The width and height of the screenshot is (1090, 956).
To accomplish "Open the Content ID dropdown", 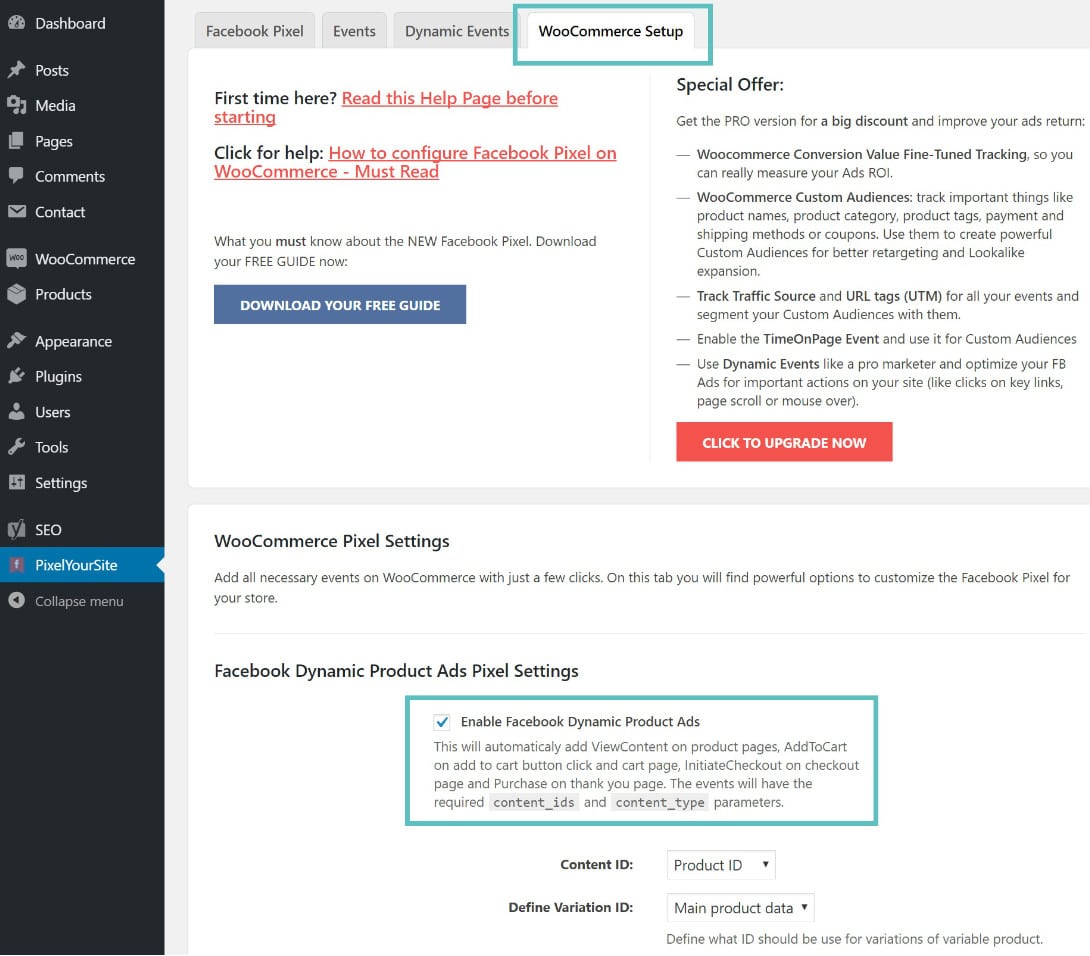I will click(x=721, y=864).
